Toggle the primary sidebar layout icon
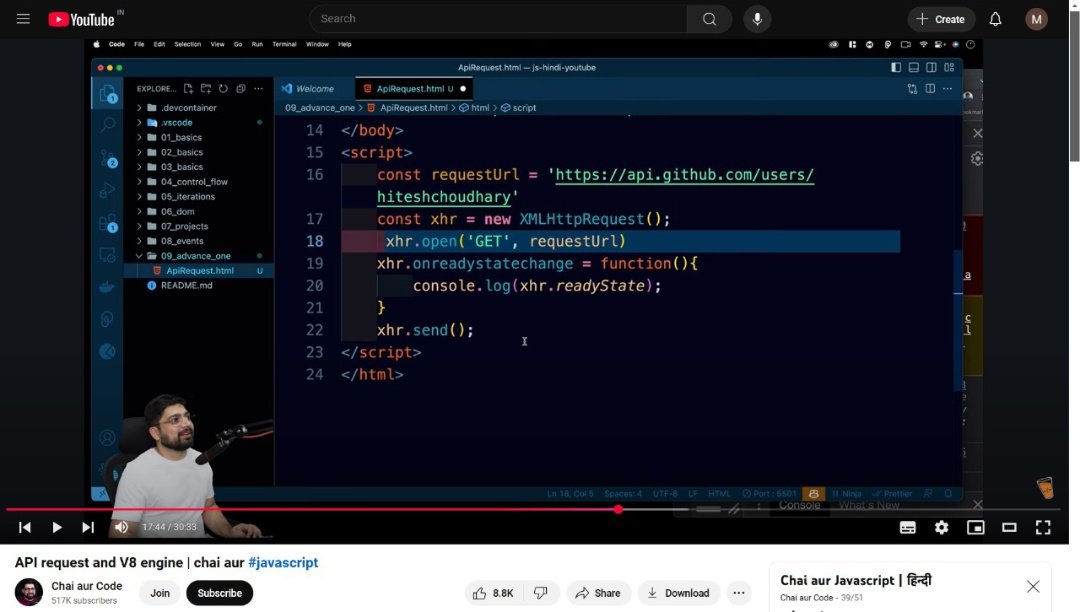Viewport: 1080px width, 612px height. click(895, 67)
